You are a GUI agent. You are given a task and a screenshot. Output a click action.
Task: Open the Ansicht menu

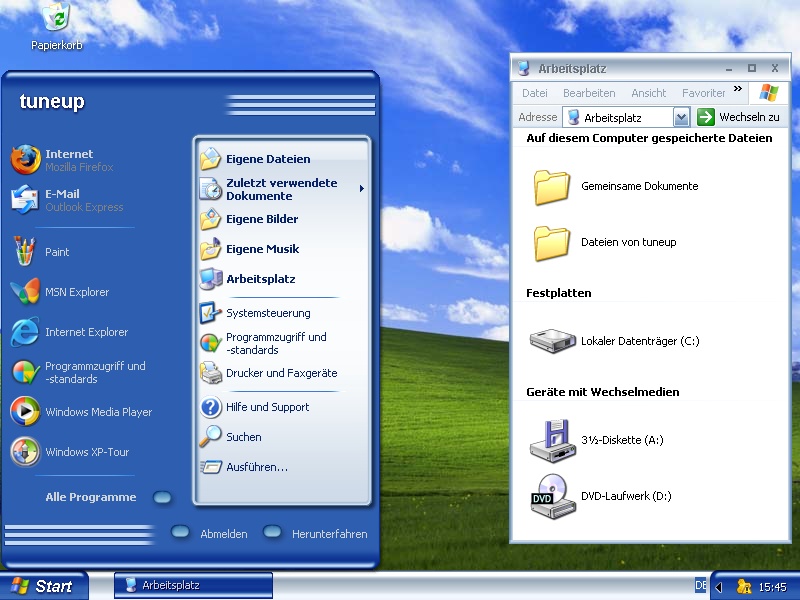(648, 93)
